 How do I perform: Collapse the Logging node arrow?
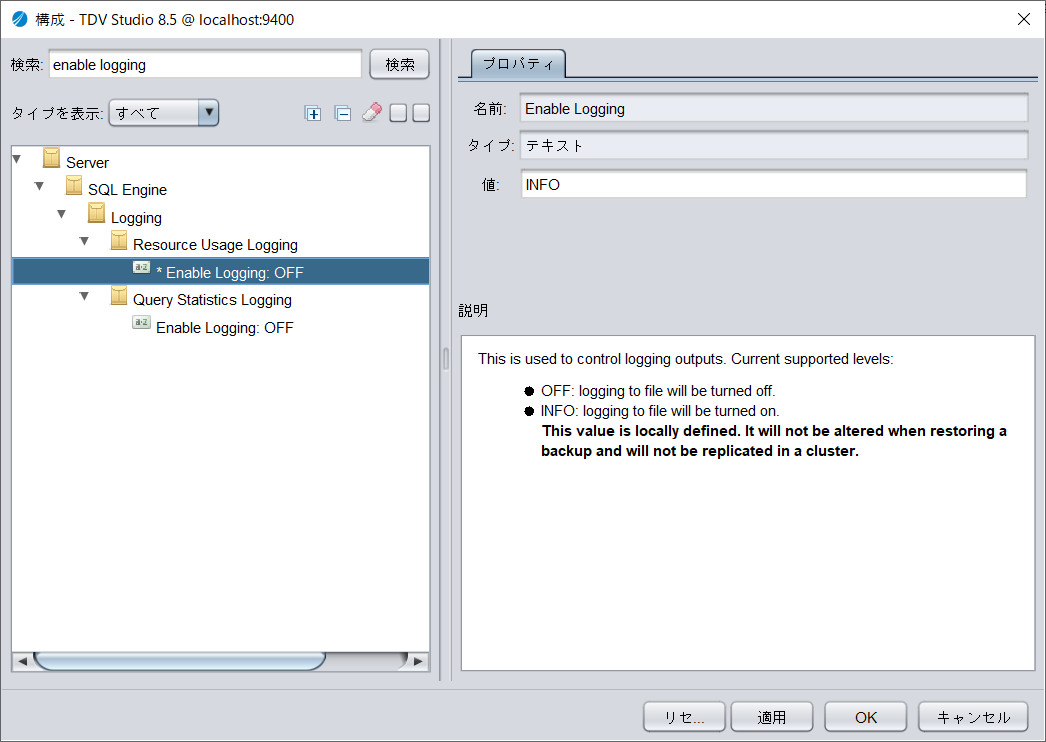(x=61, y=214)
